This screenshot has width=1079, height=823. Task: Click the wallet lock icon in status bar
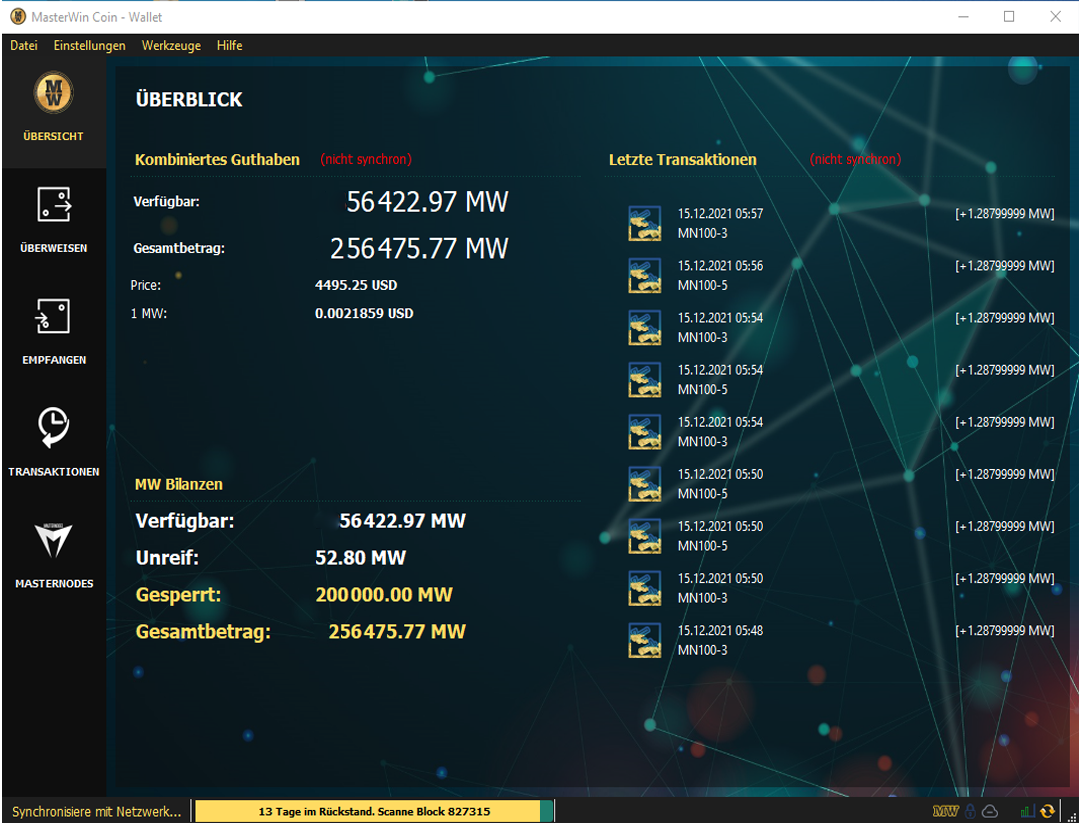pos(969,811)
